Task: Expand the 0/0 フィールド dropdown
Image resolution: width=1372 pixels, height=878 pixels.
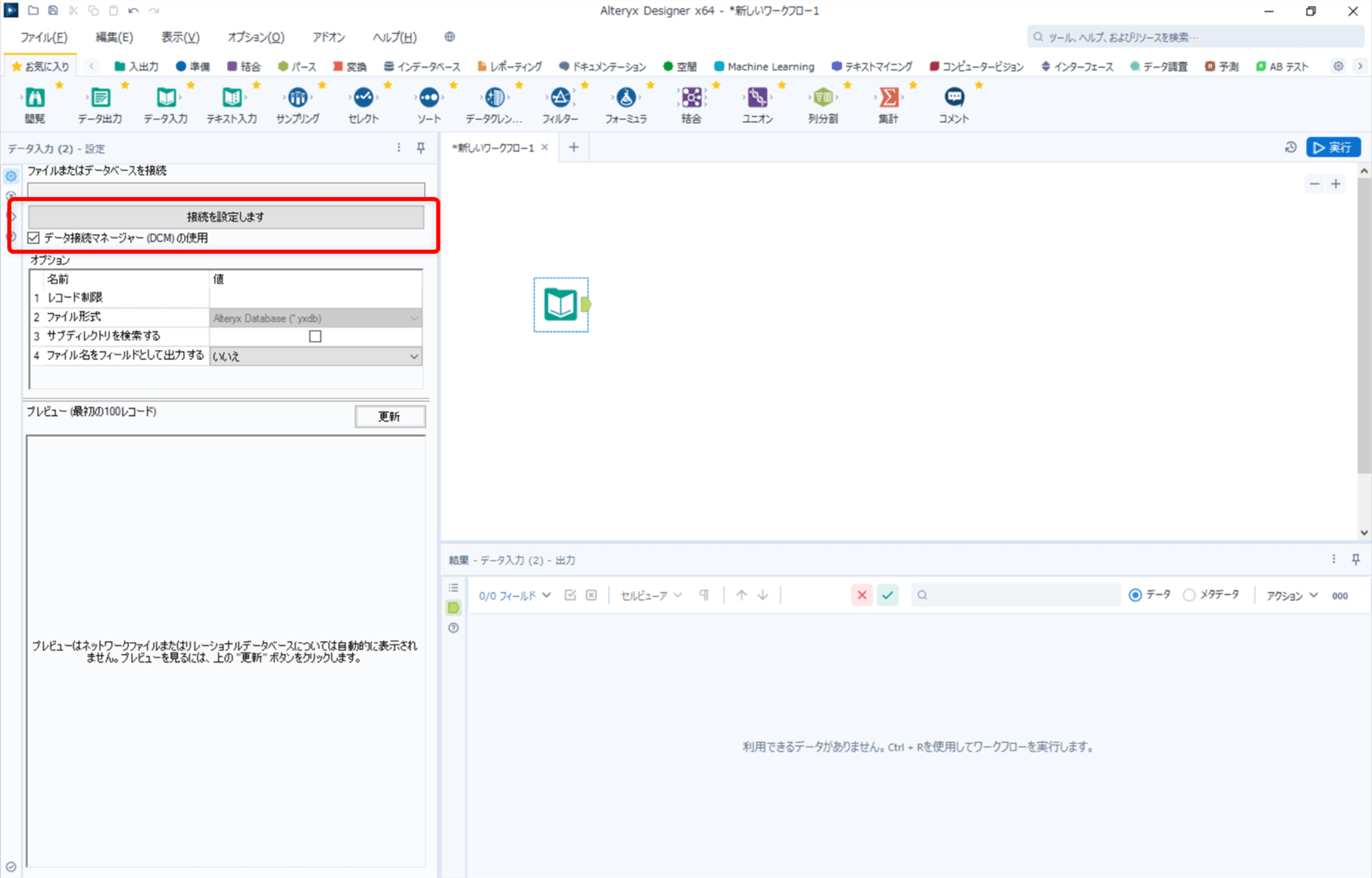Action: tap(515, 595)
